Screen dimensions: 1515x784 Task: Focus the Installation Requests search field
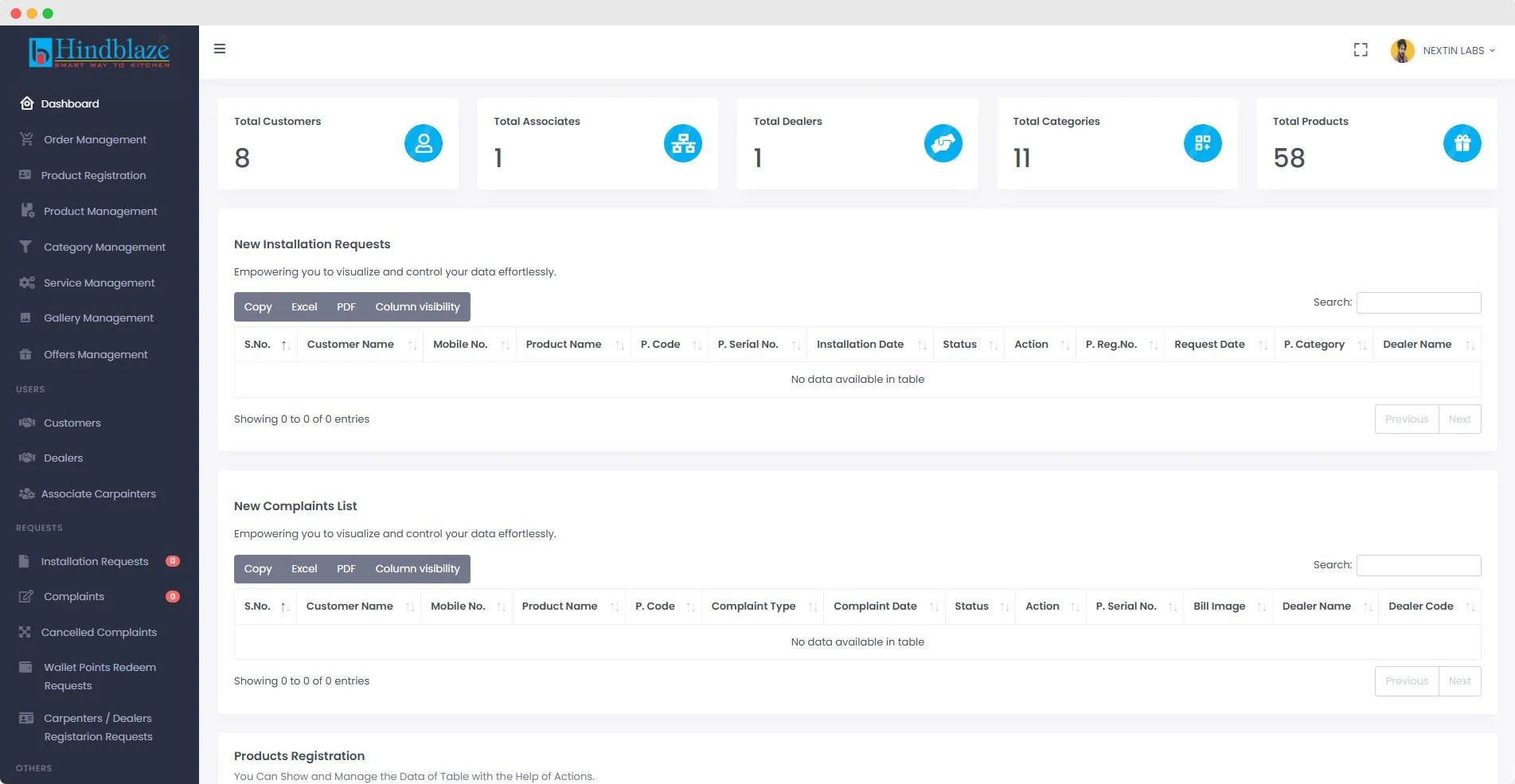pyautogui.click(x=1419, y=302)
